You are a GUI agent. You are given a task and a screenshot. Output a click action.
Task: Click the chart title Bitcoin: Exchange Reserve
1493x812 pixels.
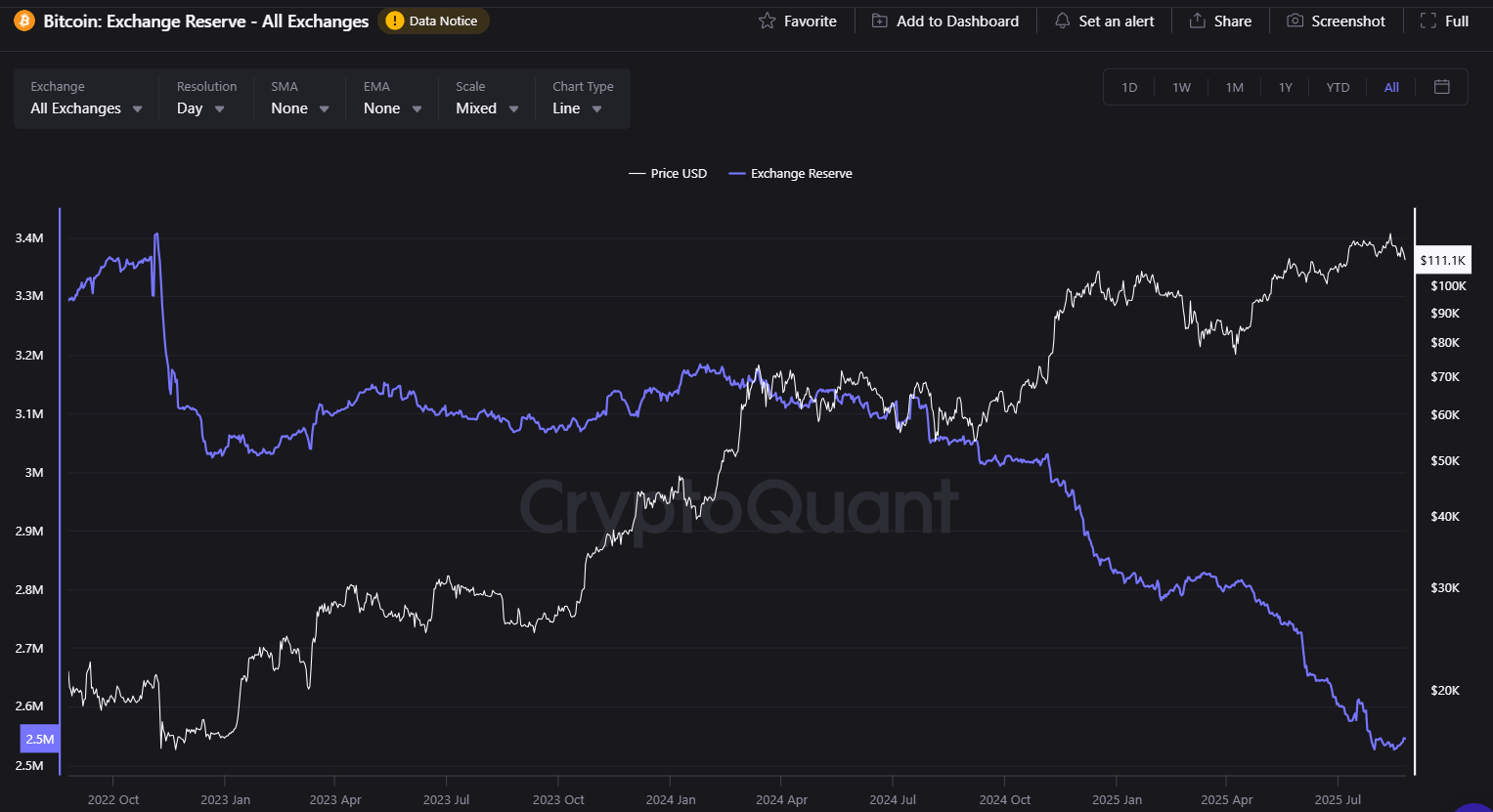coord(206,21)
